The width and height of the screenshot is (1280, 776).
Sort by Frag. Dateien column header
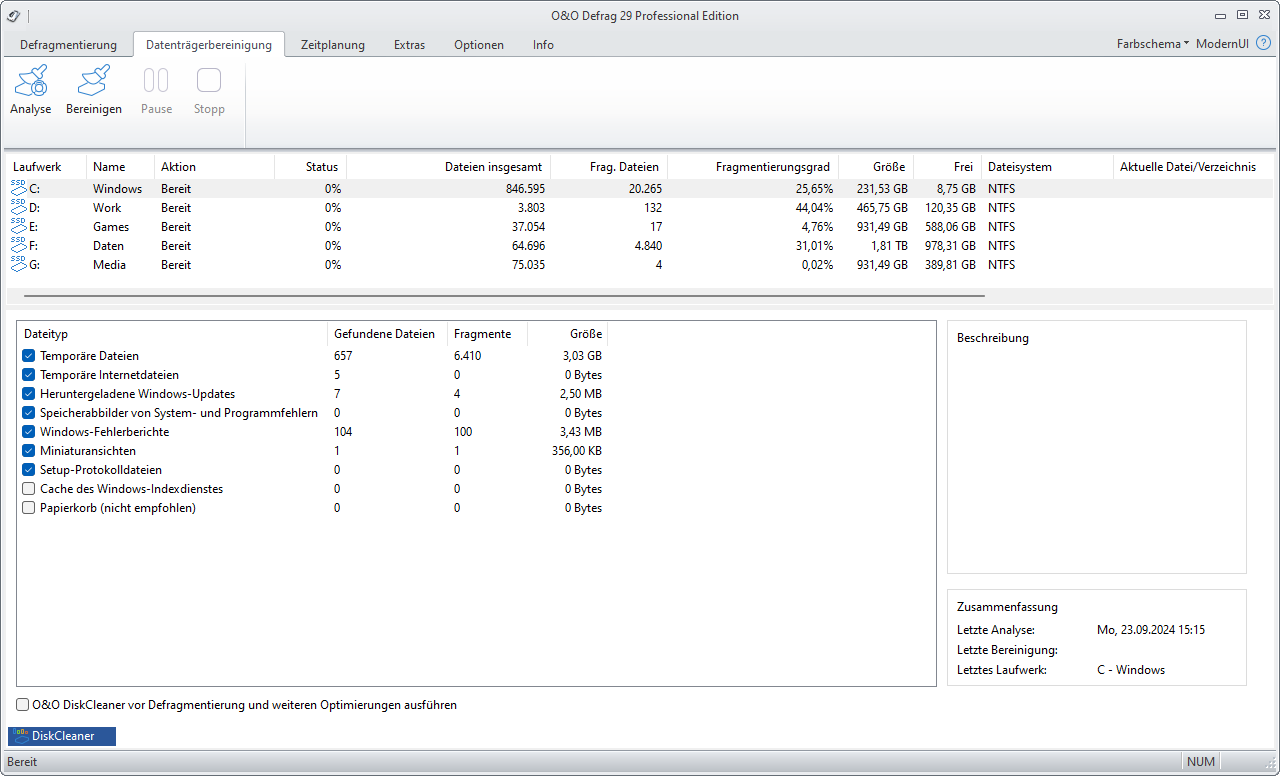click(x=609, y=167)
